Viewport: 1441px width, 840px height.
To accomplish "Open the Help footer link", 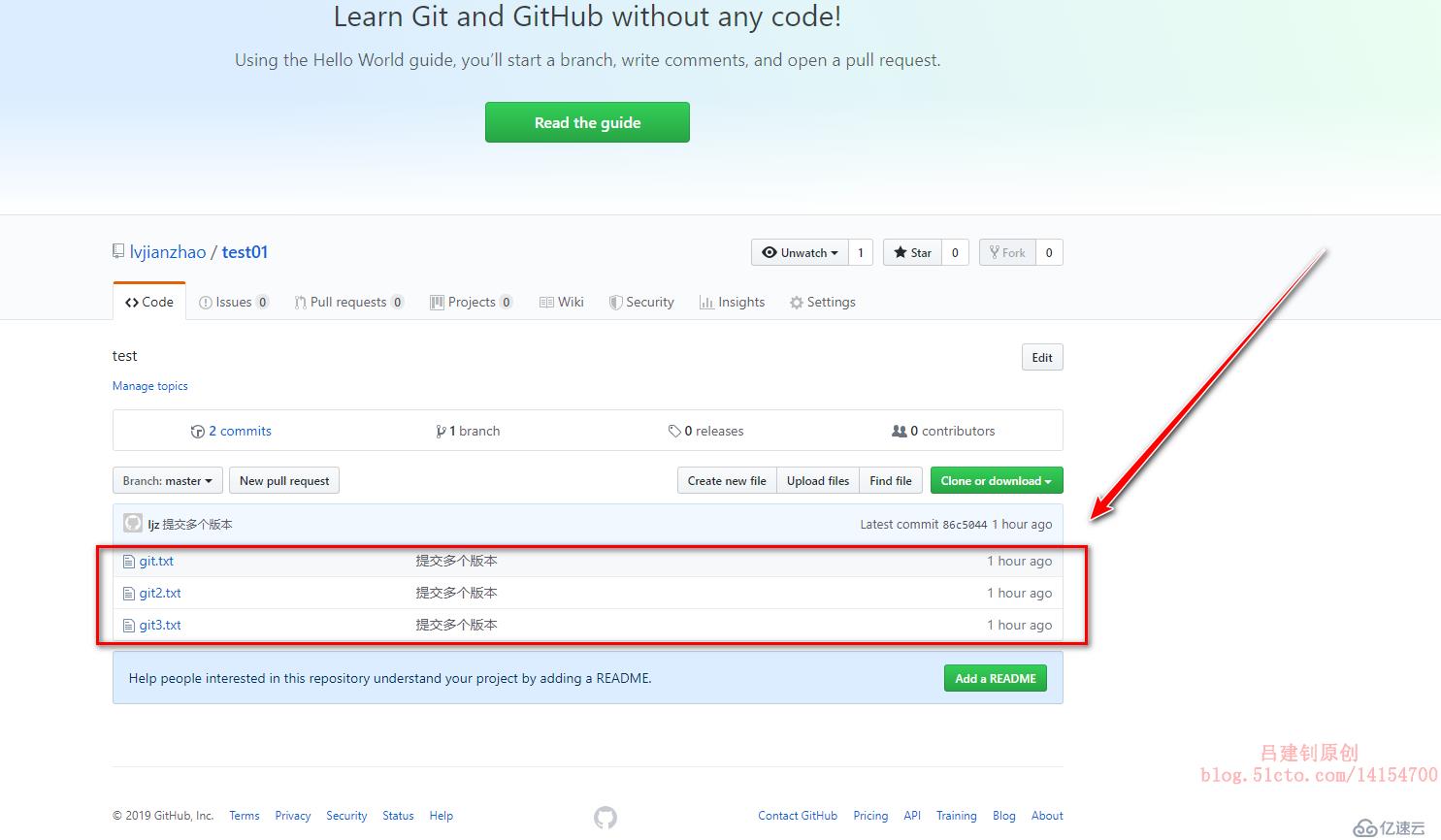I will click(442, 816).
